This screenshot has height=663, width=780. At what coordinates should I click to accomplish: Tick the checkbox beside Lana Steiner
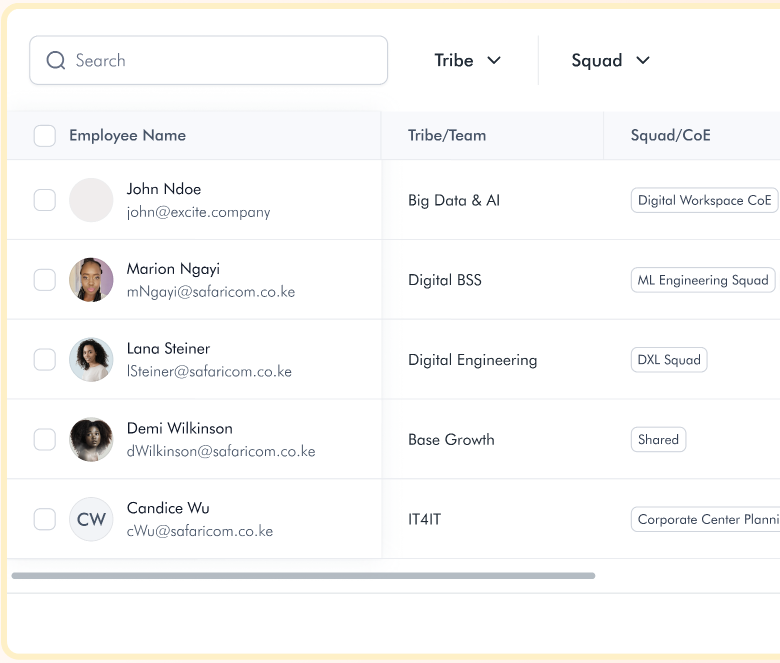pos(45,360)
